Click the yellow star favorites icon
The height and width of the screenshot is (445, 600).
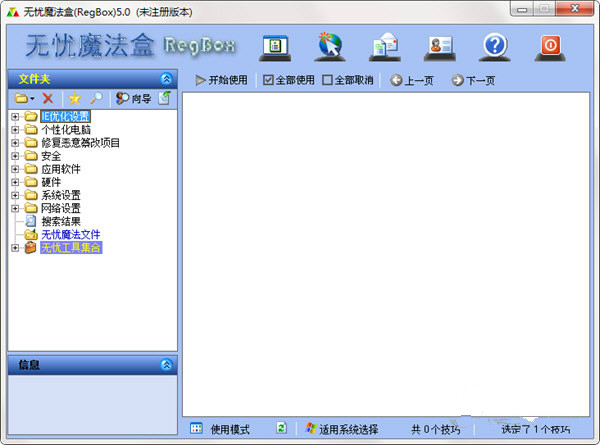click(74, 98)
